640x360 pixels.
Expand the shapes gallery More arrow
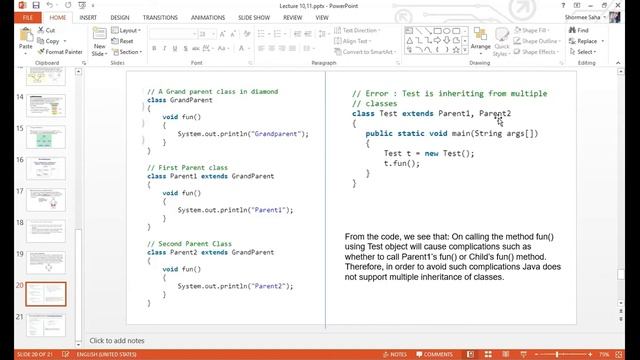465,50
